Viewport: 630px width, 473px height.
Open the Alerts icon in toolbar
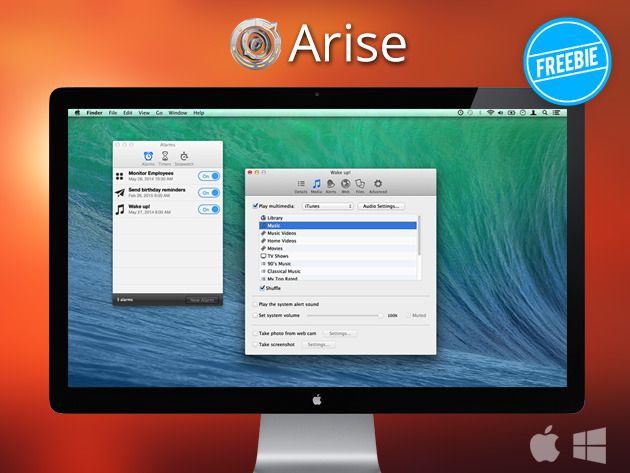click(x=331, y=185)
